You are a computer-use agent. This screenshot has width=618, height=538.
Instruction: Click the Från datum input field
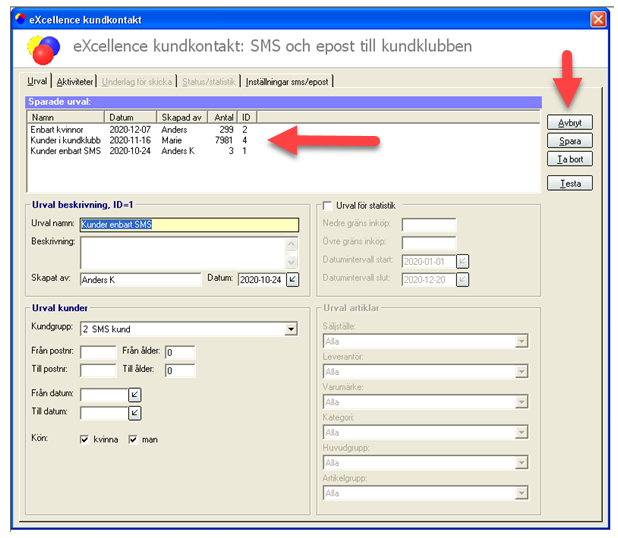(x=104, y=395)
